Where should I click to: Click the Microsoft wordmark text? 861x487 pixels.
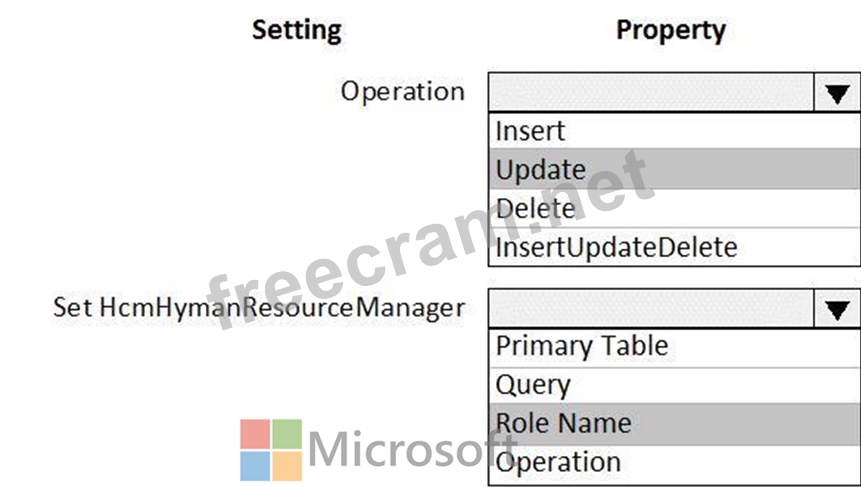click(x=400, y=450)
